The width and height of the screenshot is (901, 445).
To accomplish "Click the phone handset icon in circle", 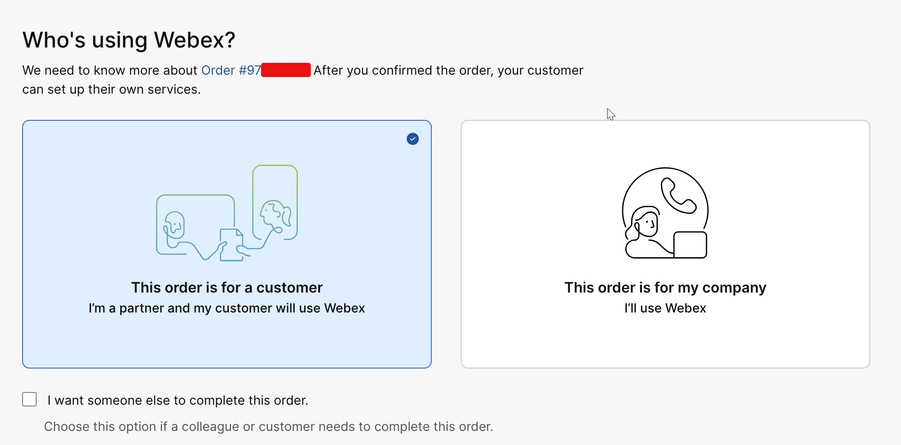I will click(x=678, y=195).
